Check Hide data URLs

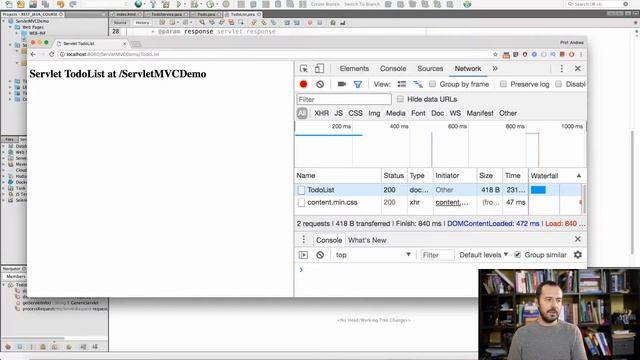pos(400,99)
